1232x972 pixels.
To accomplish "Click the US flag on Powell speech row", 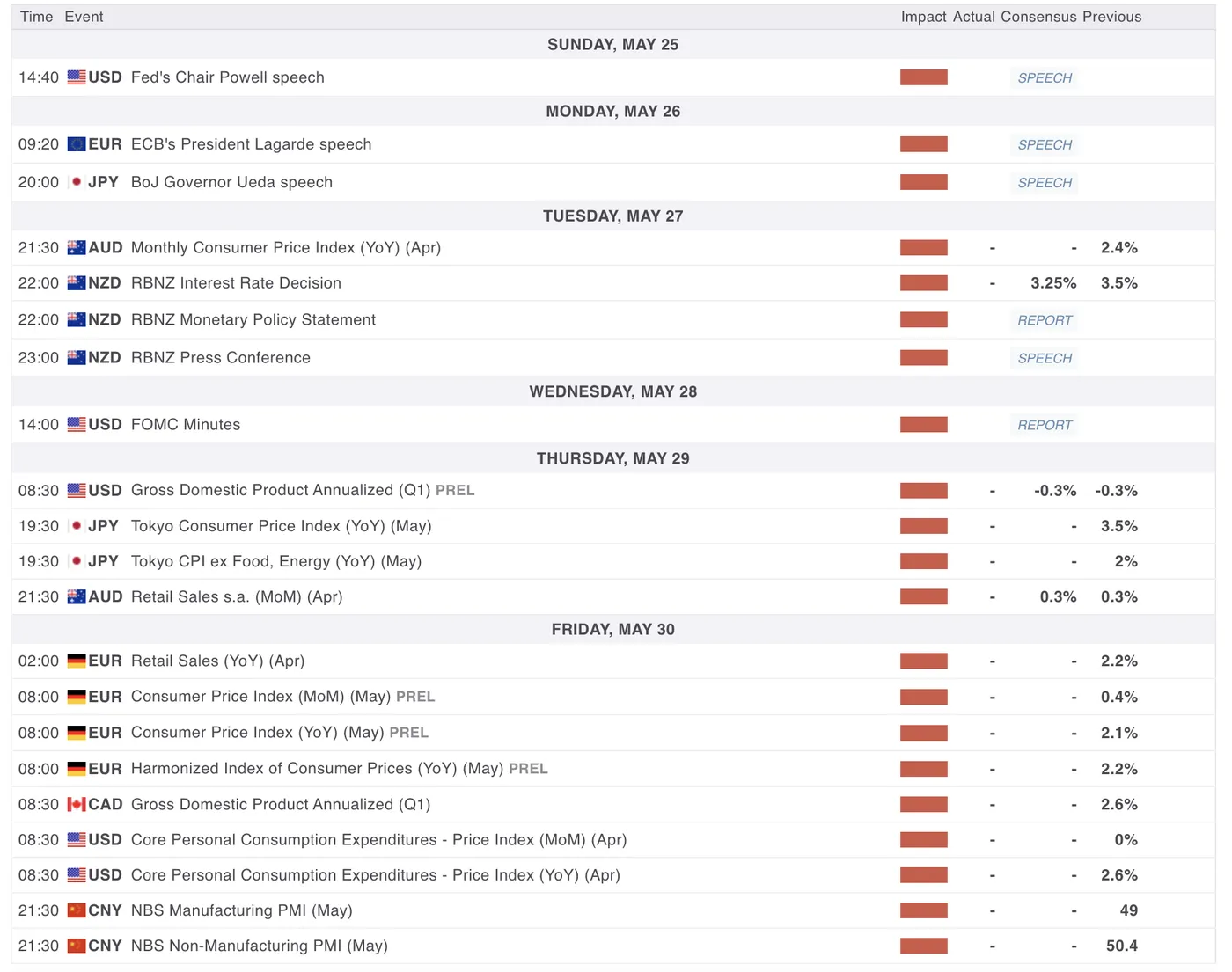I will (x=77, y=77).
